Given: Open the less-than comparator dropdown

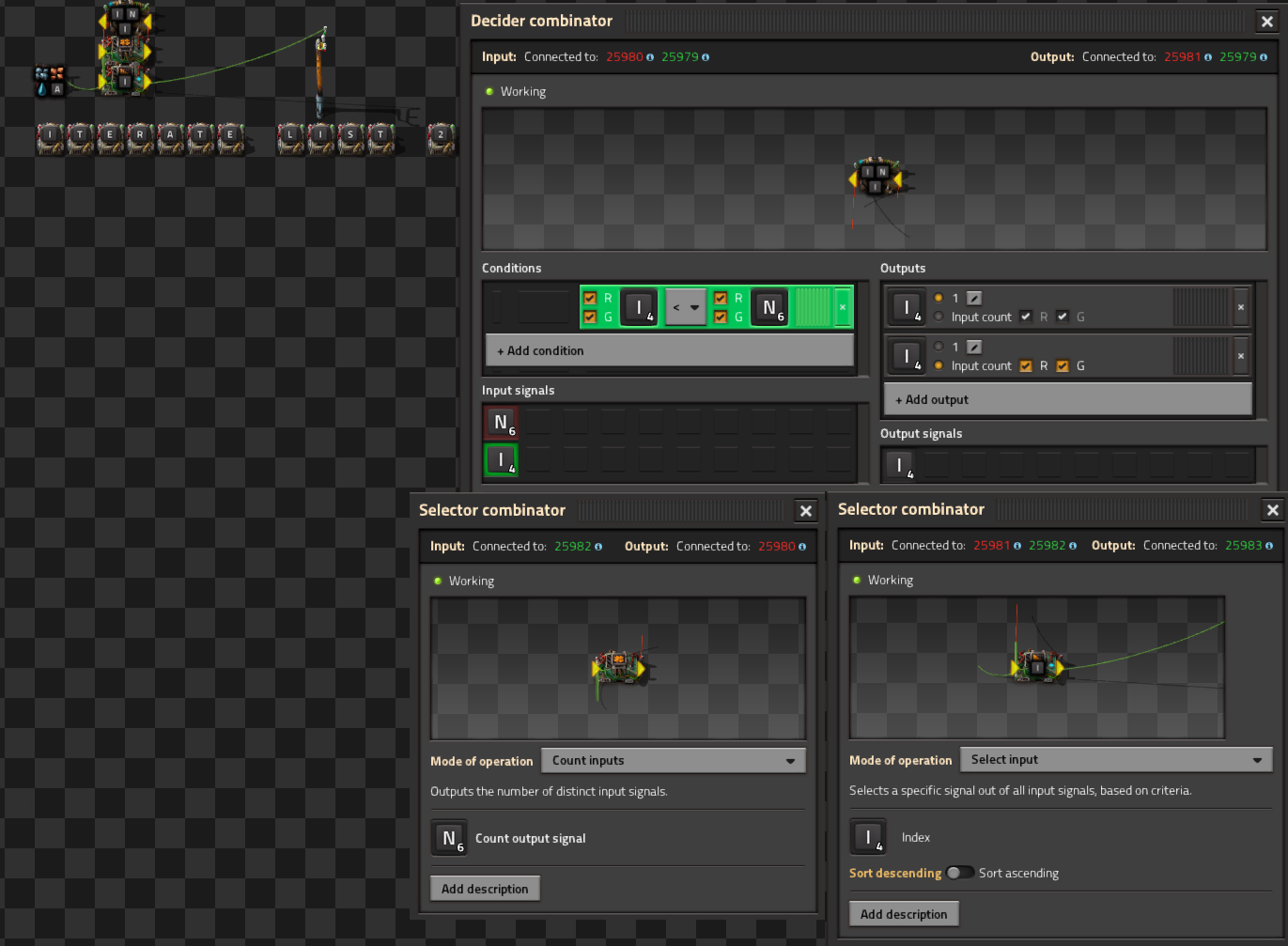Looking at the screenshot, I should tap(686, 307).
